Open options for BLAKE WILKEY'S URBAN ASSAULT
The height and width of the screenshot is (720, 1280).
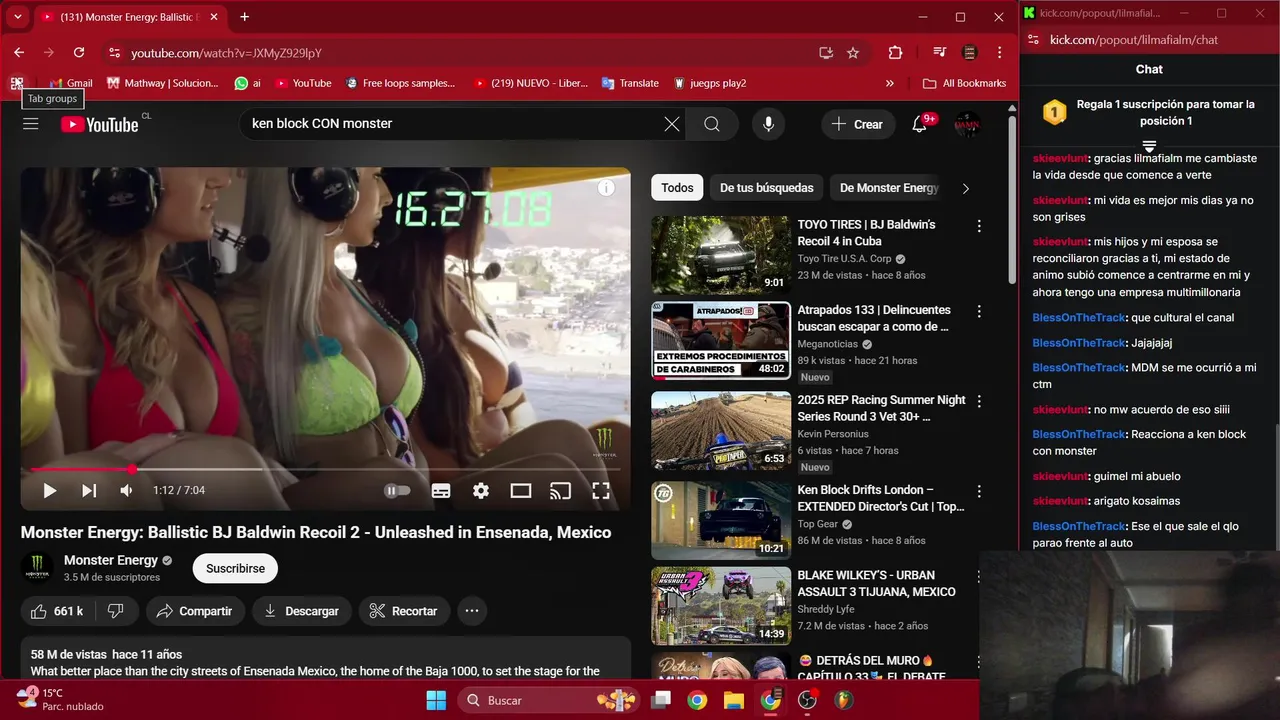979,577
